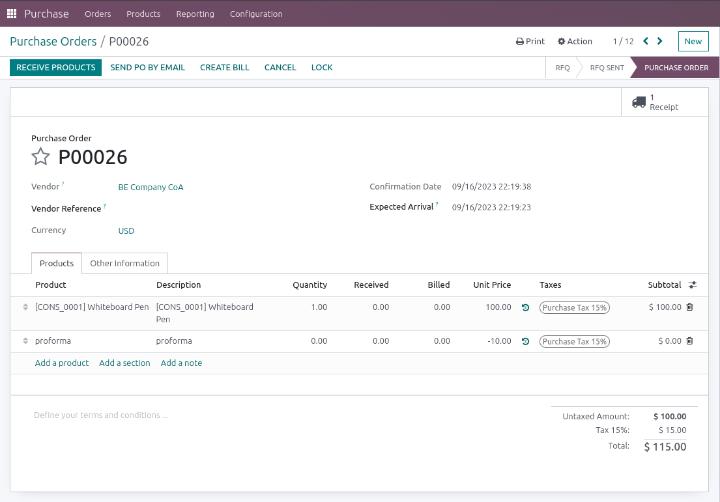Edit unit price 100.00 cell

(498, 307)
